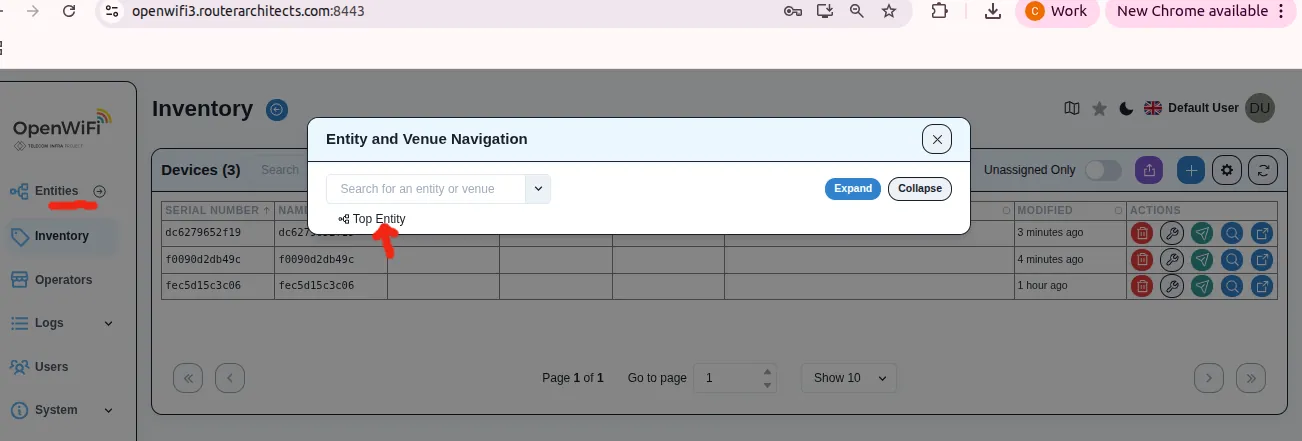This screenshot has height=441, width=1302.
Task: Type in the entity or venue search field
Action: [427, 188]
